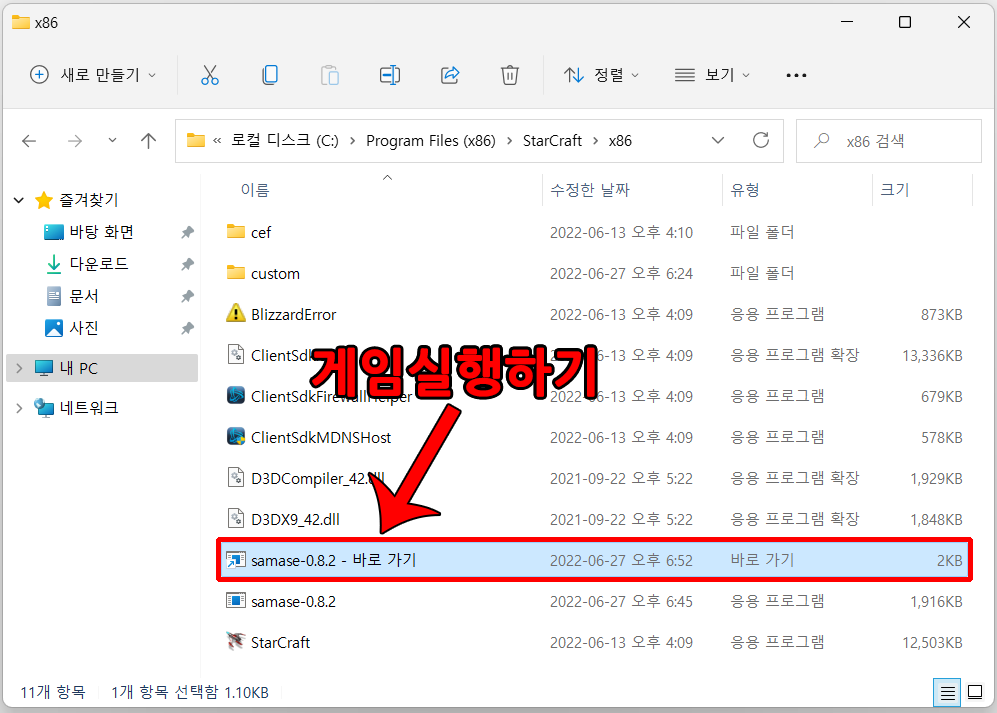
Task: Click the StarCraft breadcrumb segment
Action: pos(552,141)
